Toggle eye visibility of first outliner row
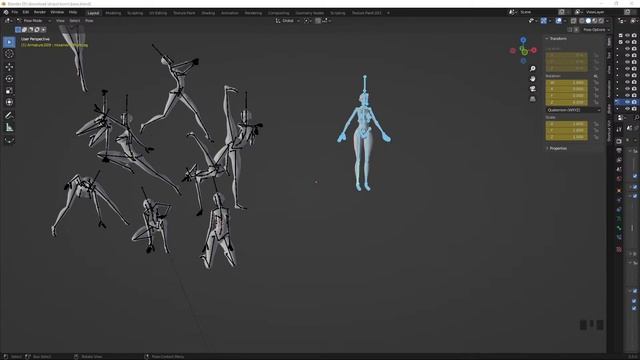Viewport: 640px width, 360px height. click(627, 36)
